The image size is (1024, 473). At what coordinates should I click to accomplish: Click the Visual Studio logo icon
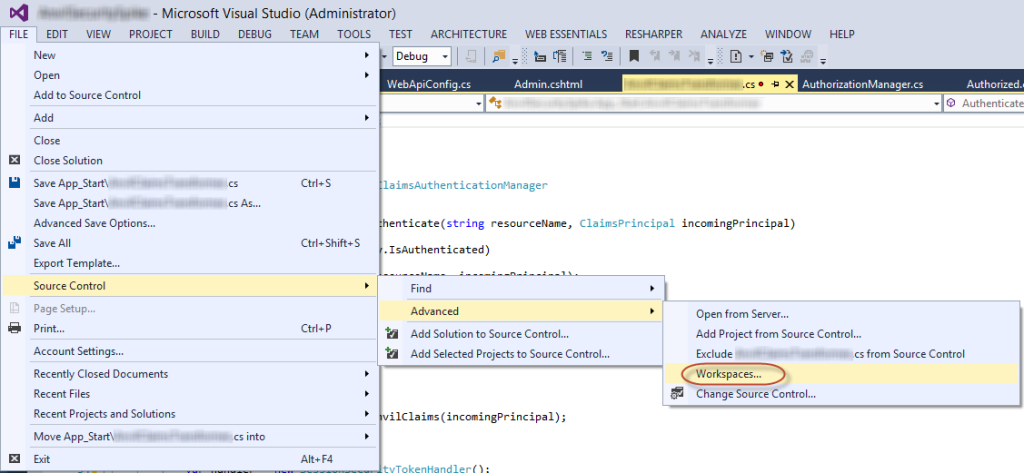pos(18,12)
